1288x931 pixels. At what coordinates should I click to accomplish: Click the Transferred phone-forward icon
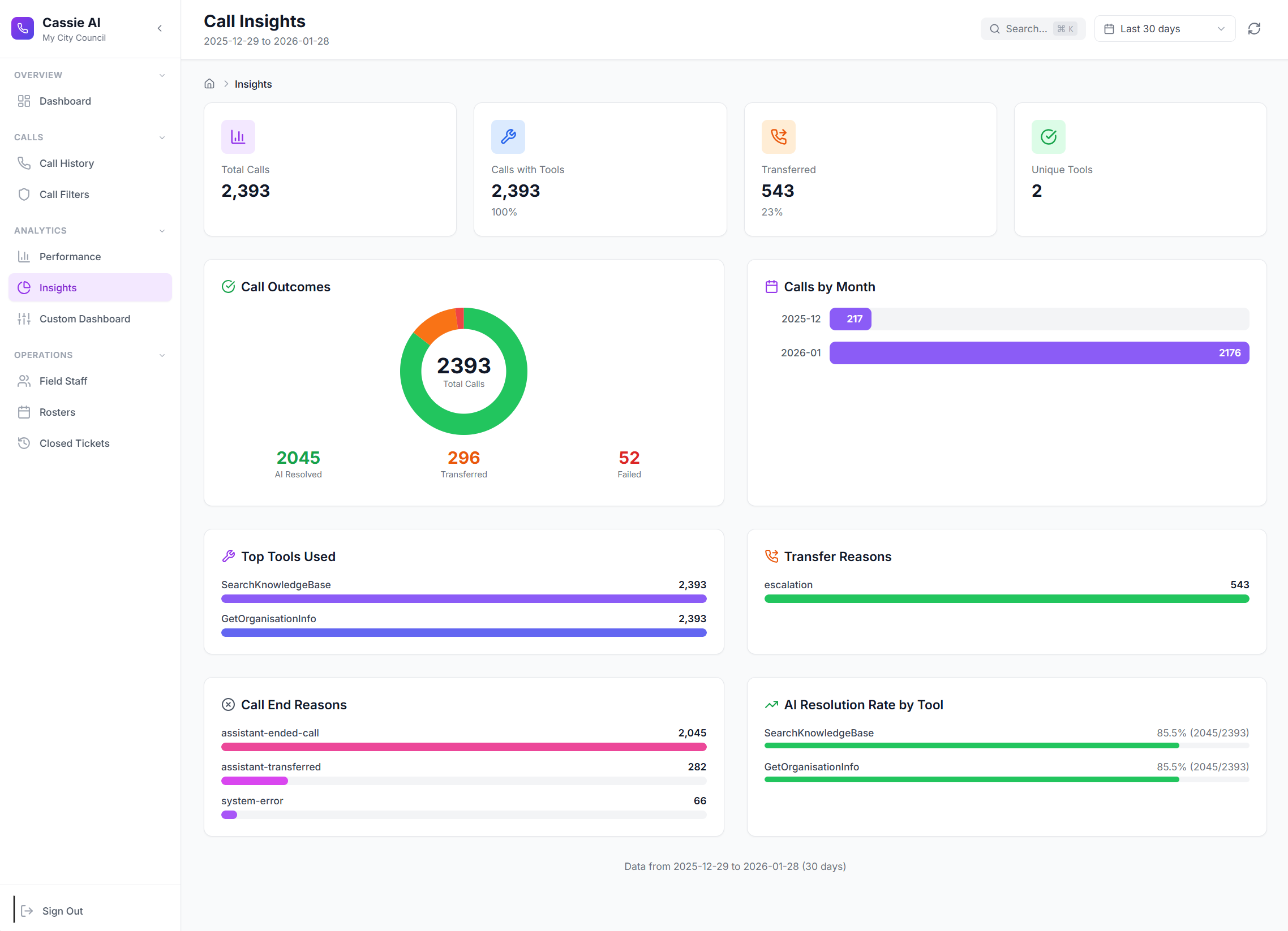(x=779, y=137)
